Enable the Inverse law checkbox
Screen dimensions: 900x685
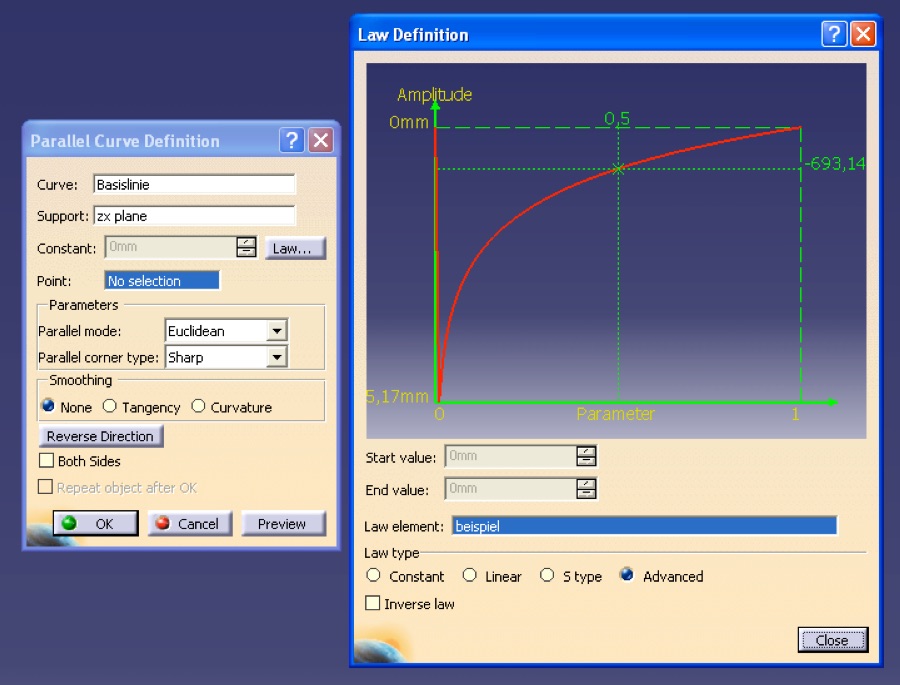pyautogui.click(x=373, y=603)
